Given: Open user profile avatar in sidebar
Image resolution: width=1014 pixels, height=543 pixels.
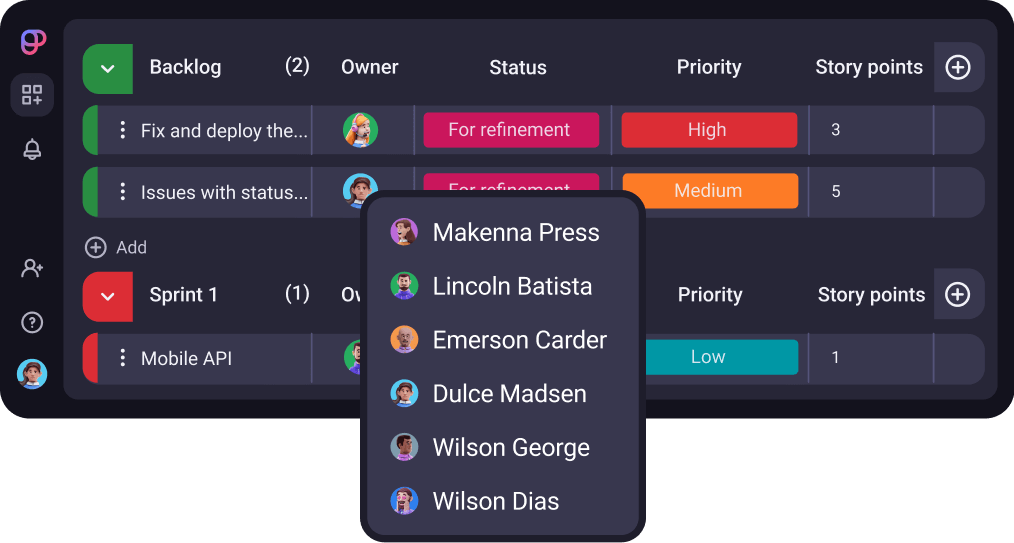Looking at the screenshot, I should click(x=32, y=374).
